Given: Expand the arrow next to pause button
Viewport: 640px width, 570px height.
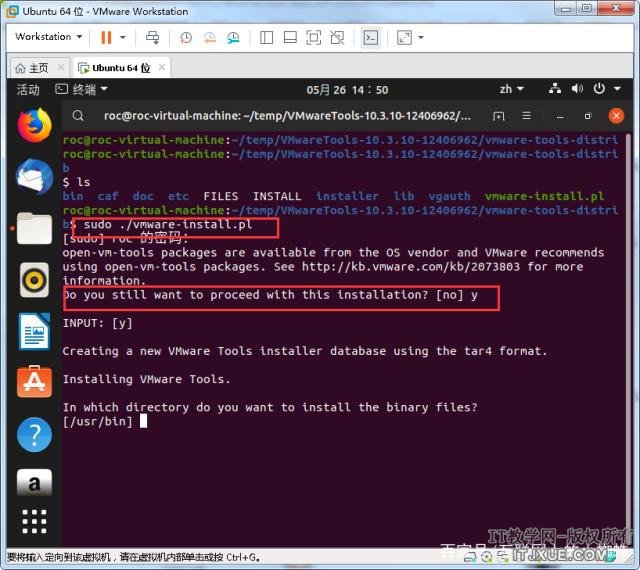Looking at the screenshot, I should click(123, 37).
